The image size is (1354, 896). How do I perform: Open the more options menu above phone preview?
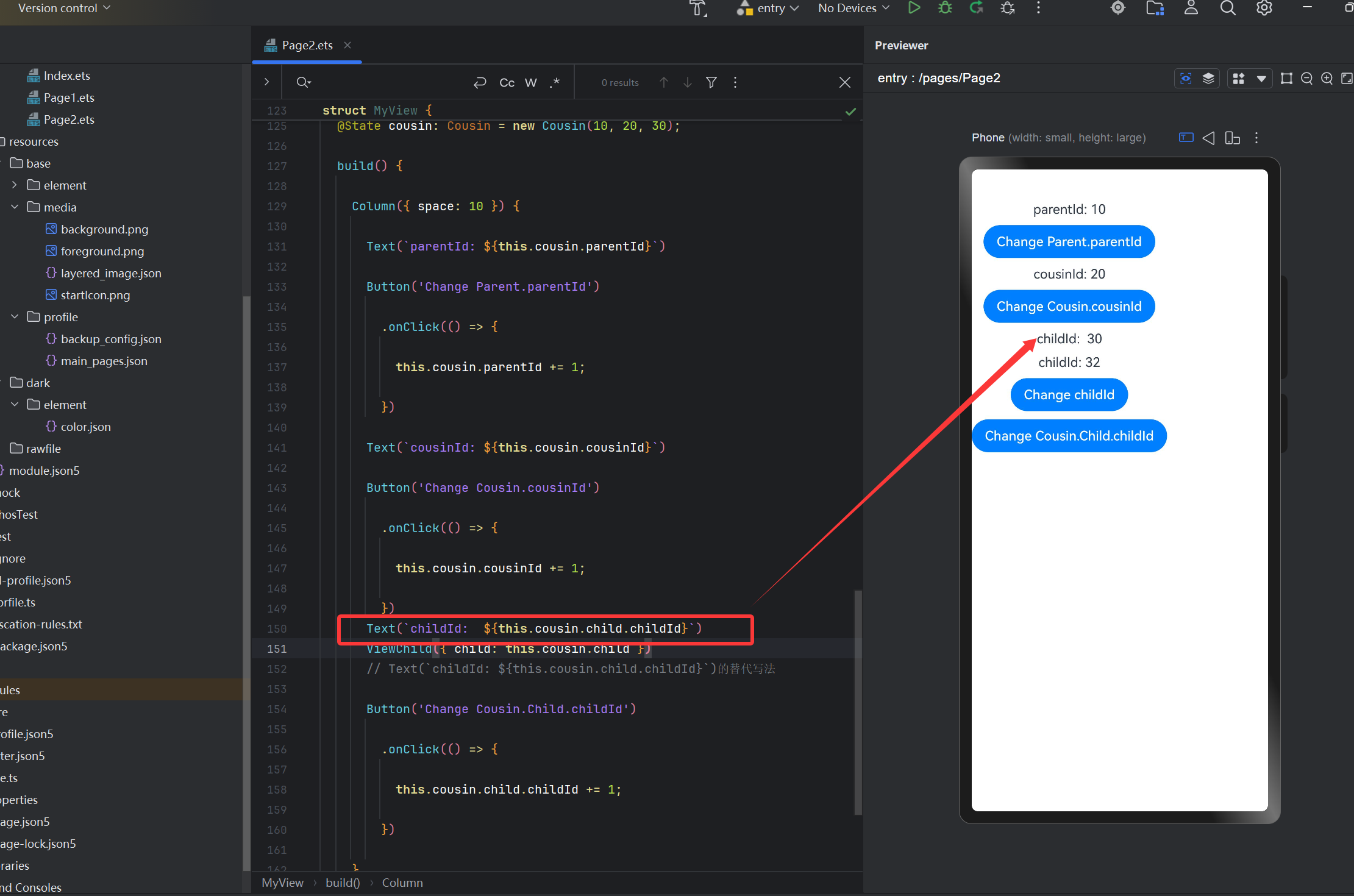tap(1256, 138)
